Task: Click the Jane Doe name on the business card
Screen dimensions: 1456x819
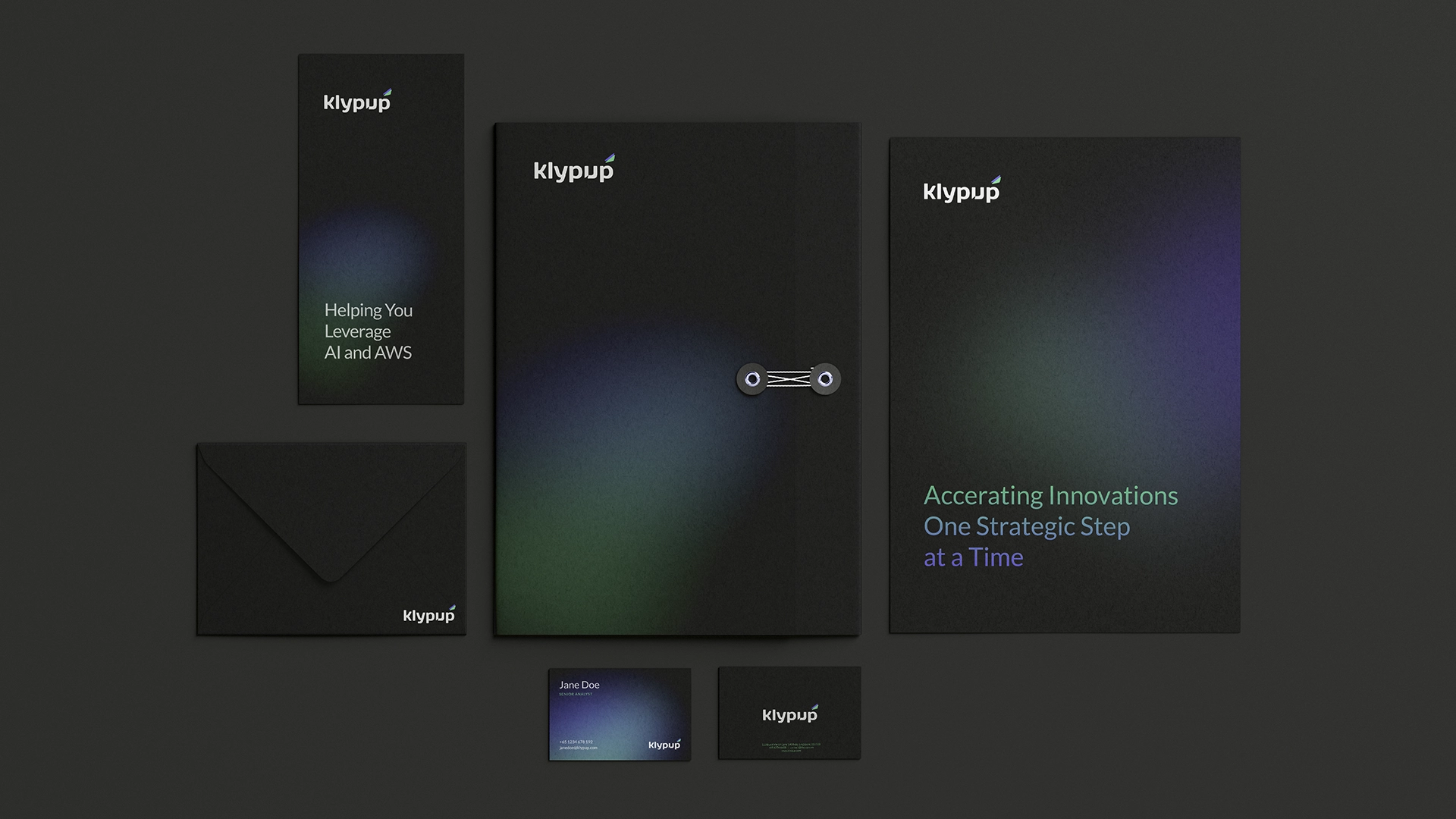Action: pyautogui.click(x=579, y=685)
